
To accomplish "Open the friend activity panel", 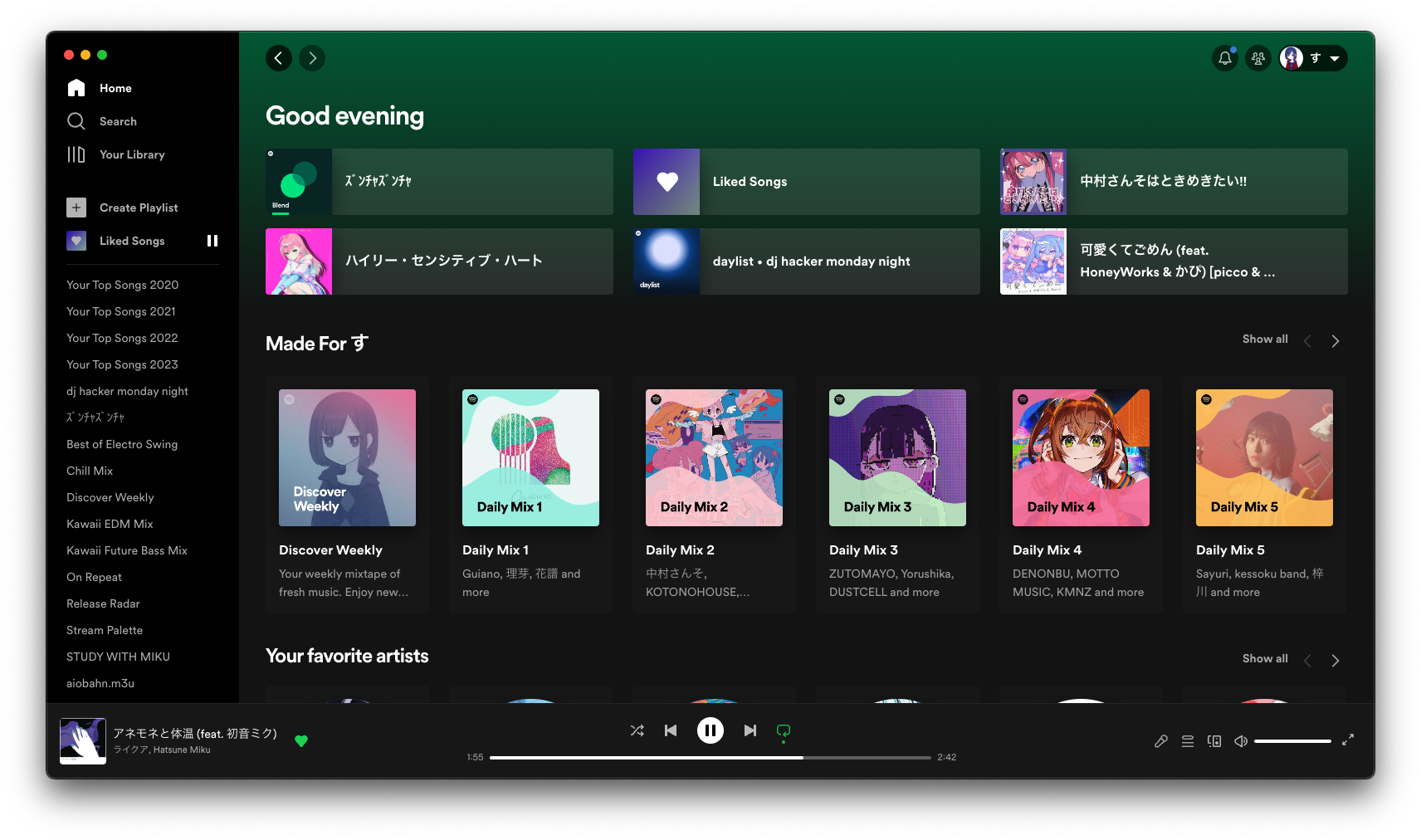I will point(1257,58).
